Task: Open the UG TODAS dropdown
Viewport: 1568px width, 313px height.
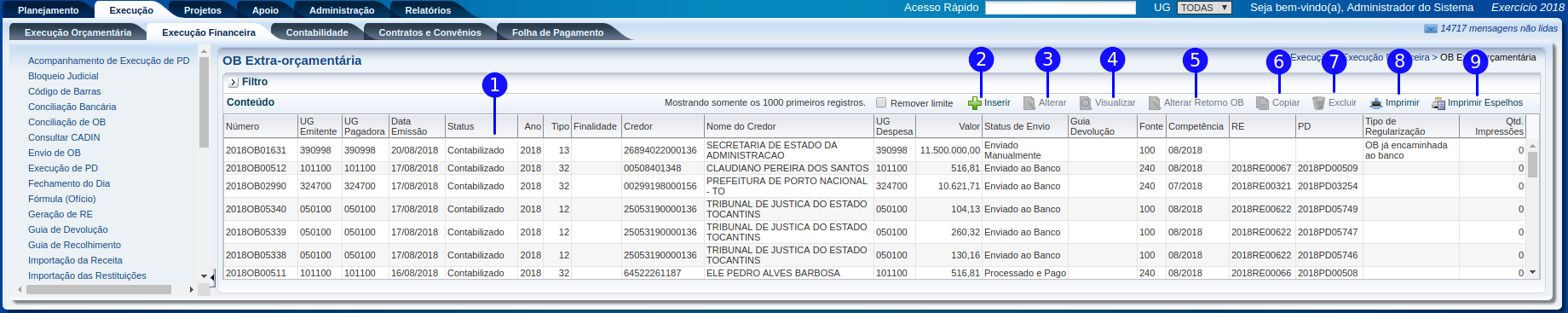Action: point(1204,8)
